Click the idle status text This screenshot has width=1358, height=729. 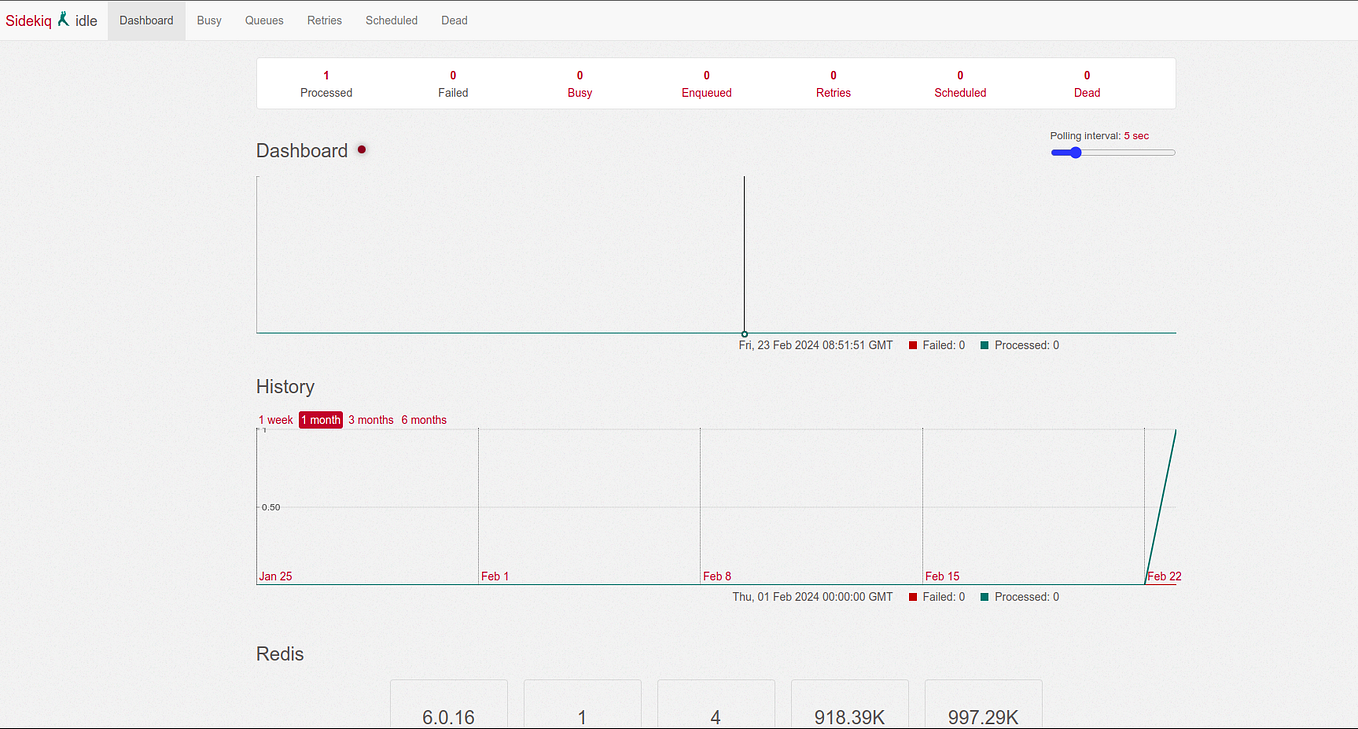pyautogui.click(x=85, y=20)
